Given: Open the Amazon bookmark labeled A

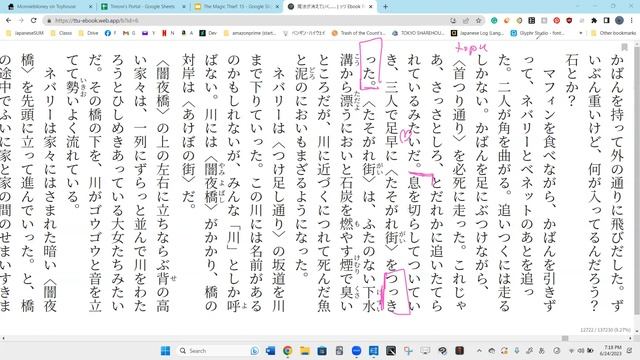Looking at the screenshot, I should coord(187,33).
